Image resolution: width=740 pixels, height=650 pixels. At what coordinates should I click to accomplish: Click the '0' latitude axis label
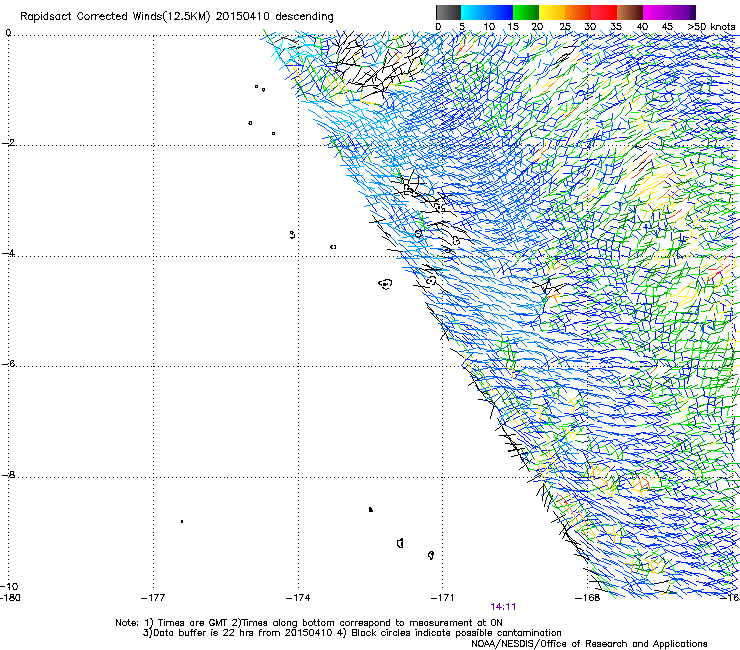pos(8,33)
